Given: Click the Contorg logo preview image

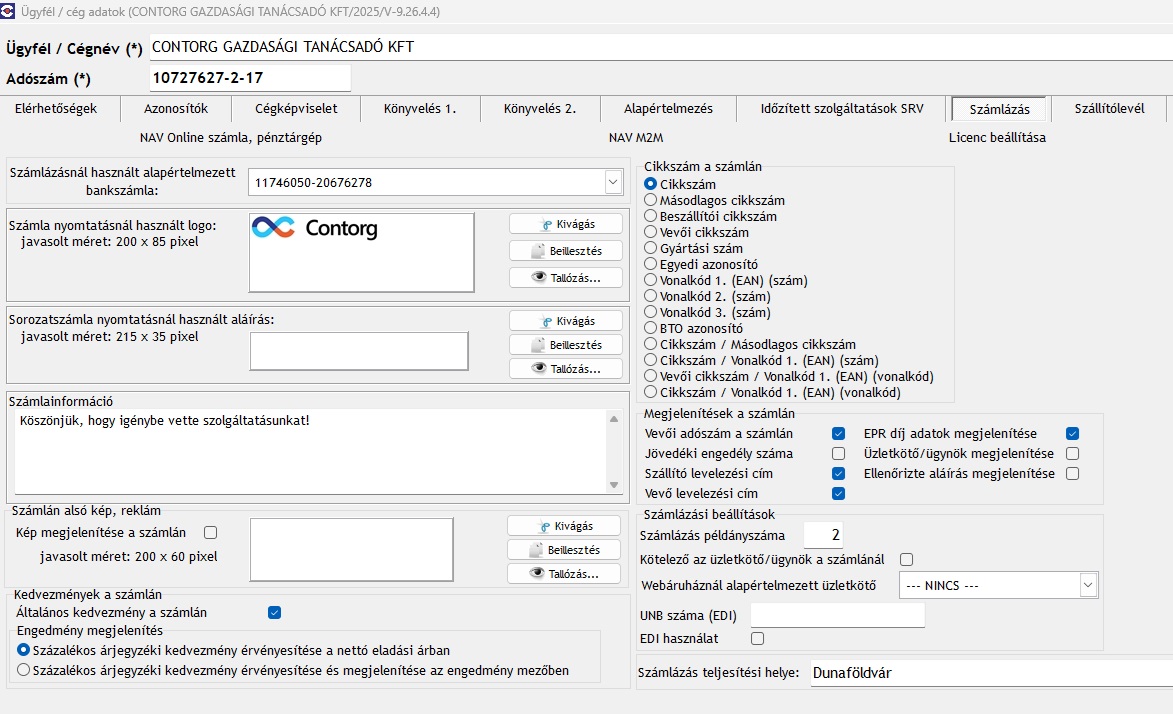Looking at the screenshot, I should coord(361,252).
